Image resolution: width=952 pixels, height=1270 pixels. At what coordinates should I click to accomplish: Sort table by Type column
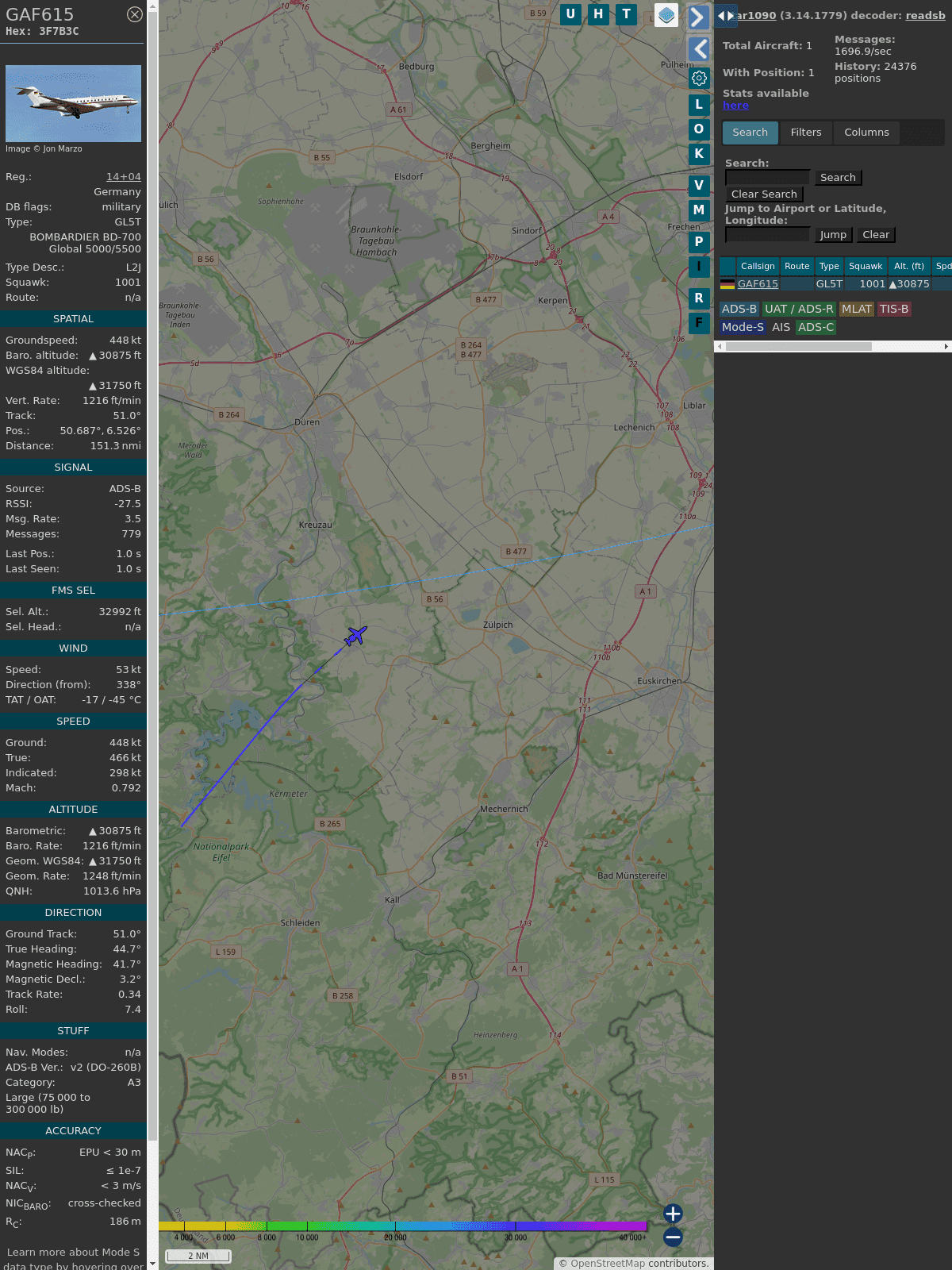pos(829,267)
